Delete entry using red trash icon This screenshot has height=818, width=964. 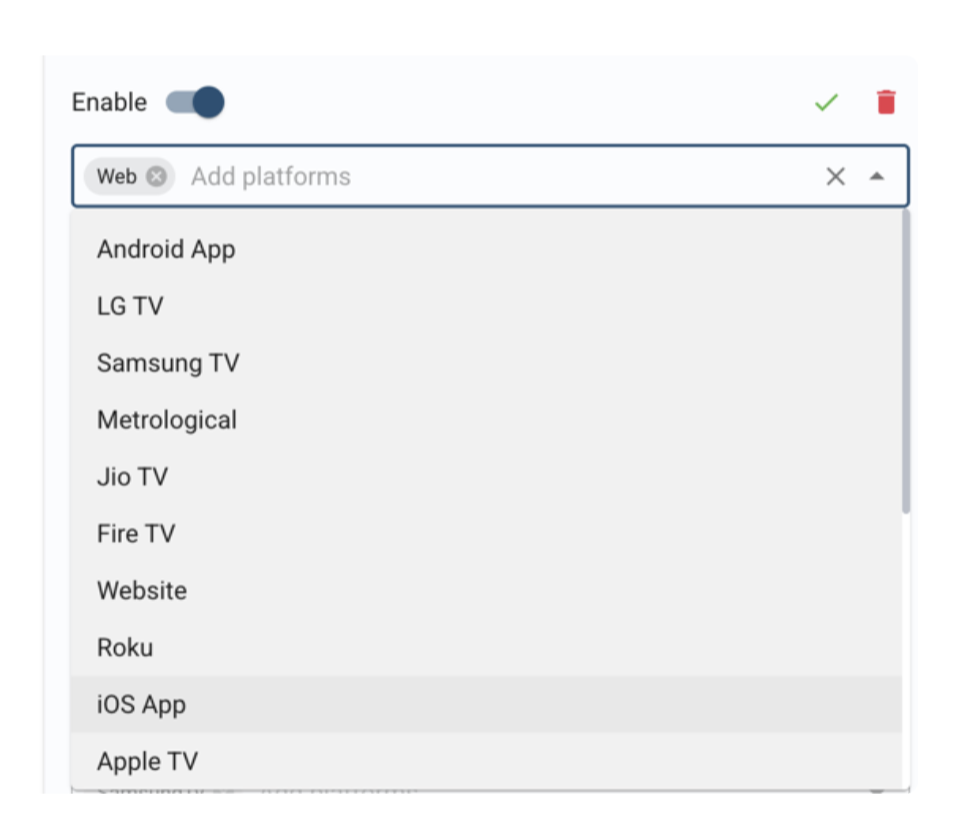(886, 102)
